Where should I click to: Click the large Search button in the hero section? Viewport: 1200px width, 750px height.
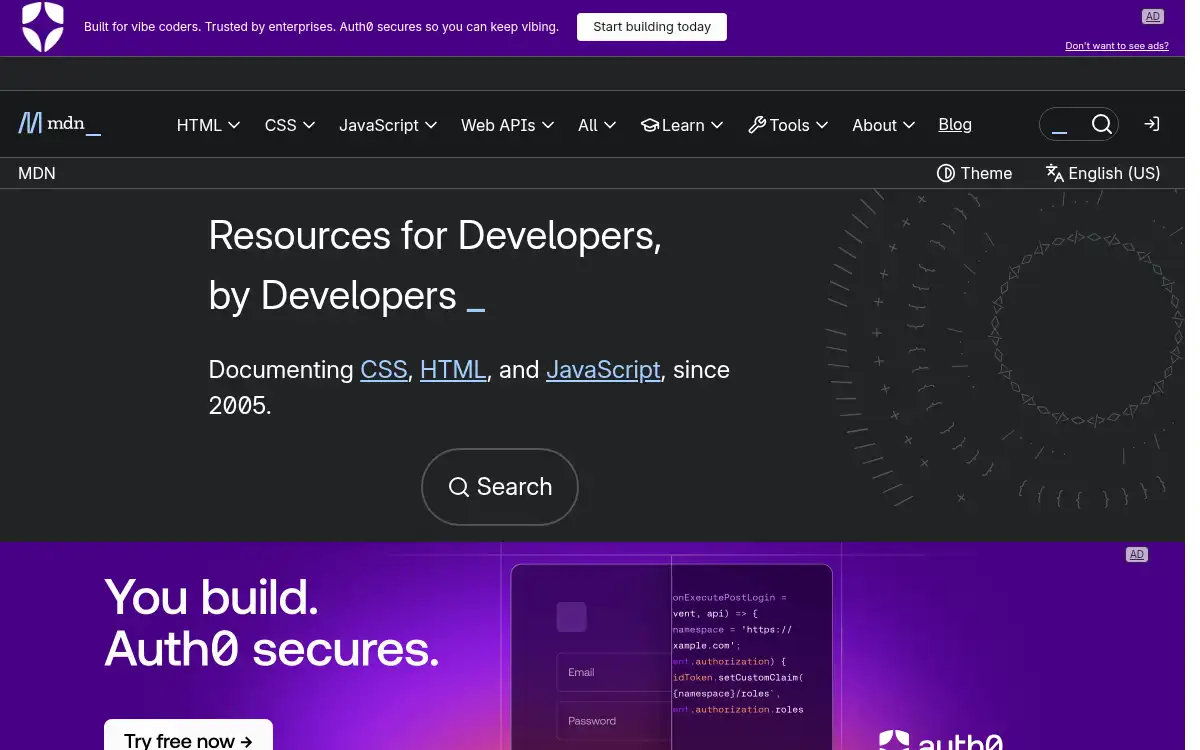[x=500, y=487]
